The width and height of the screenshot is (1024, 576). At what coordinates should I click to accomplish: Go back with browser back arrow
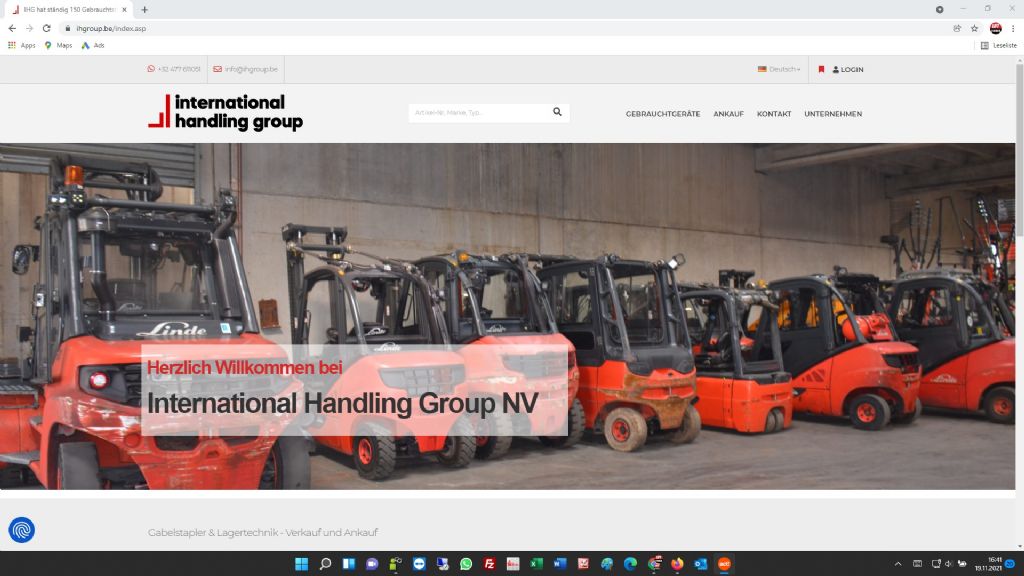pos(12,28)
